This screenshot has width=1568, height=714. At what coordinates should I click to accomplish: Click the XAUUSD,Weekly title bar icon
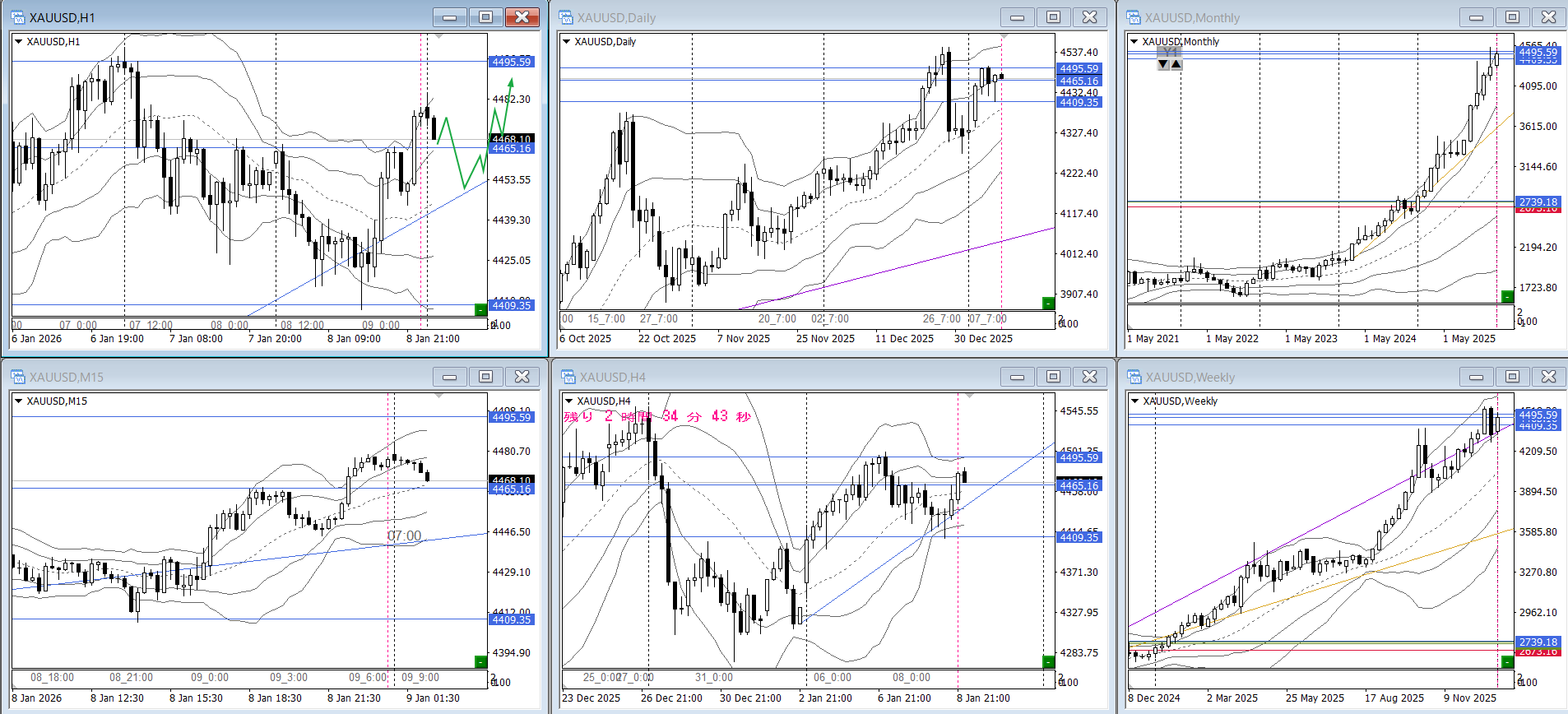[x=1134, y=377]
